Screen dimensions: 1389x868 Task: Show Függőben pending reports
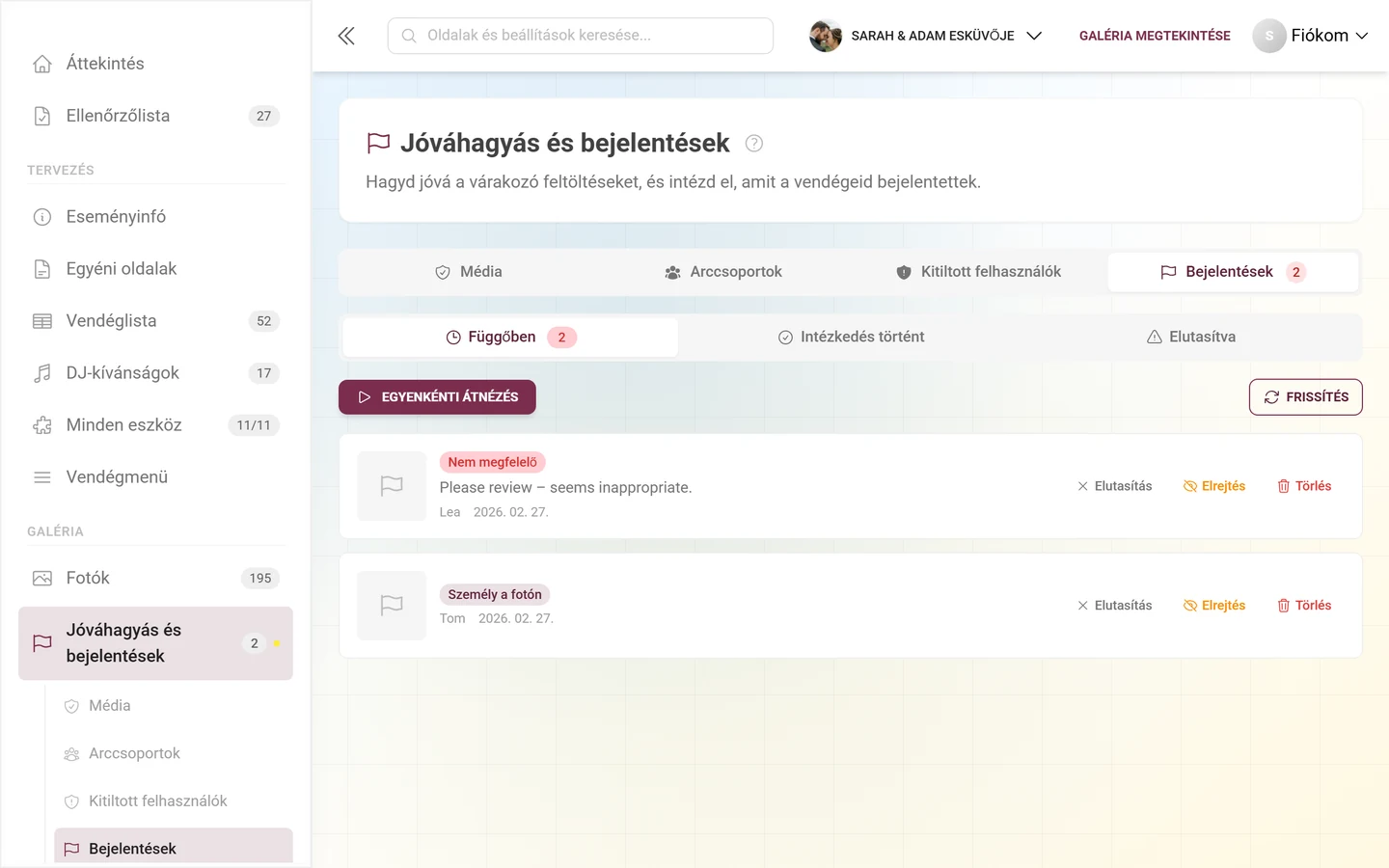(510, 338)
